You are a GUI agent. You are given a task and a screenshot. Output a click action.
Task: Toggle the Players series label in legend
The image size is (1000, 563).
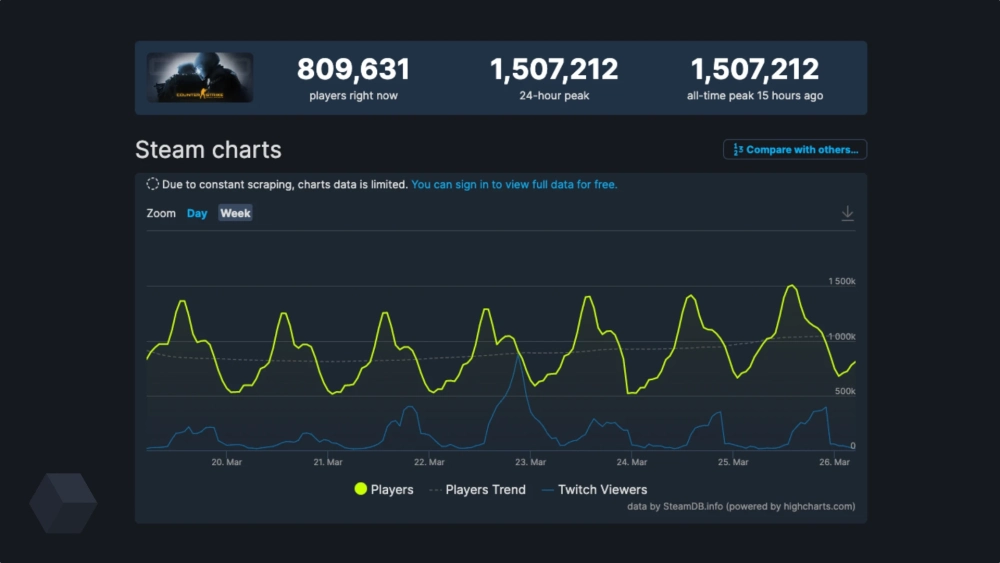(392, 490)
